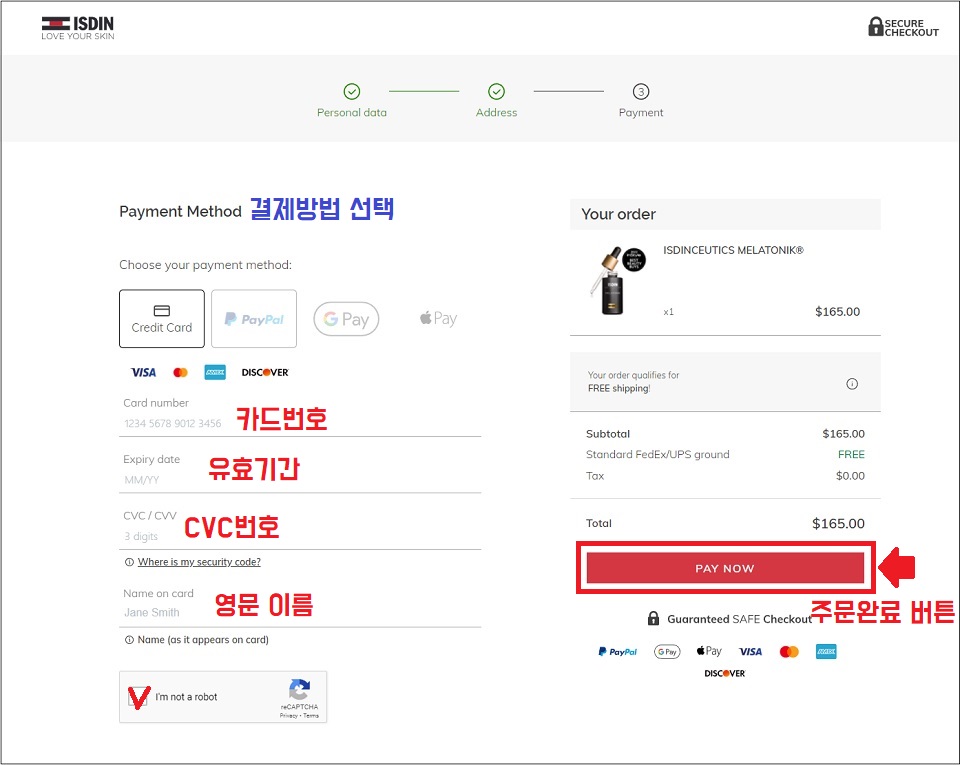
Task: Go to the Address step checkmark
Action: tap(497, 92)
